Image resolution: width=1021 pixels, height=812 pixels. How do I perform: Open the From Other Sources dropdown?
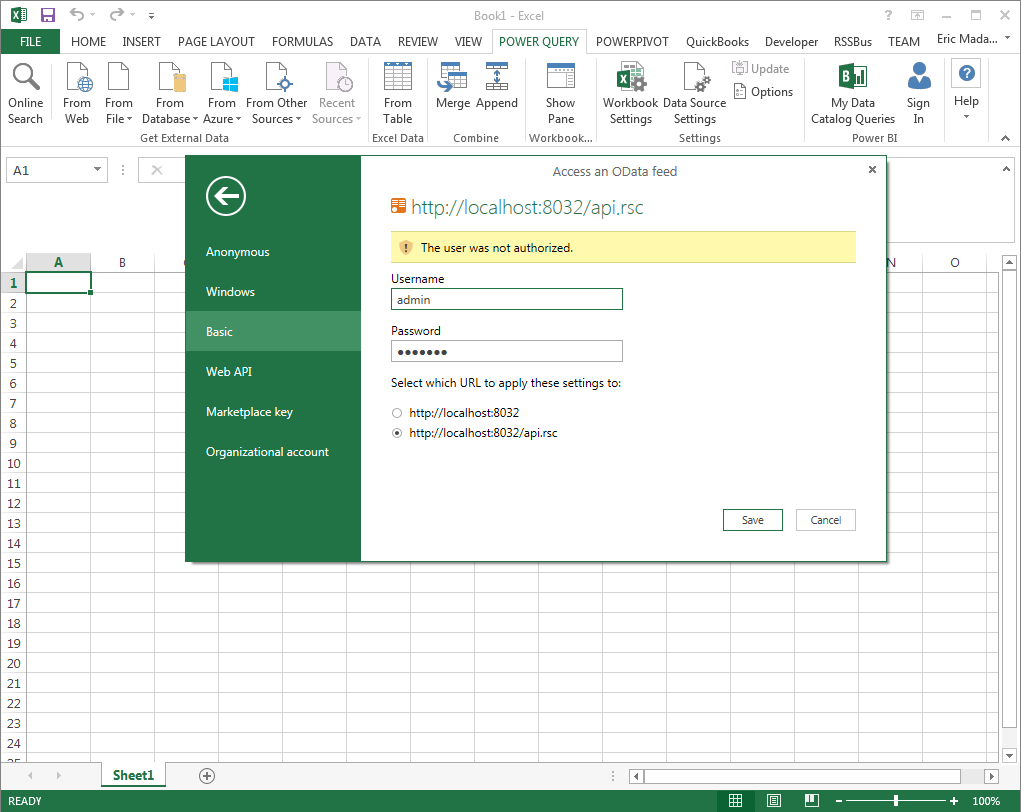point(276,90)
